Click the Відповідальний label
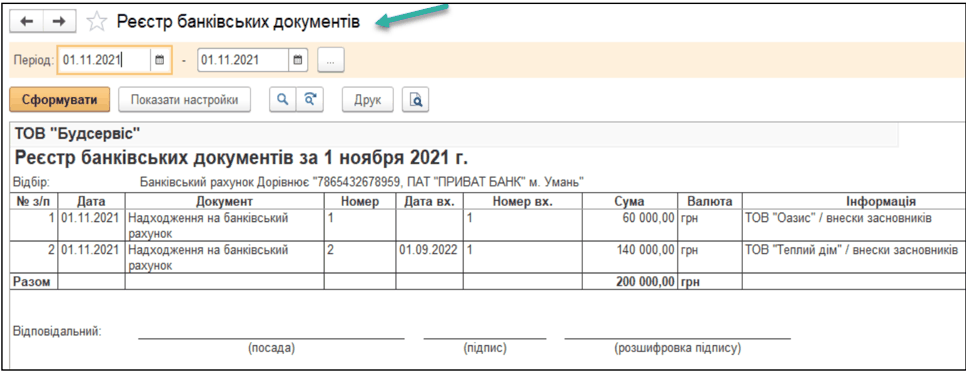 tap(57, 332)
